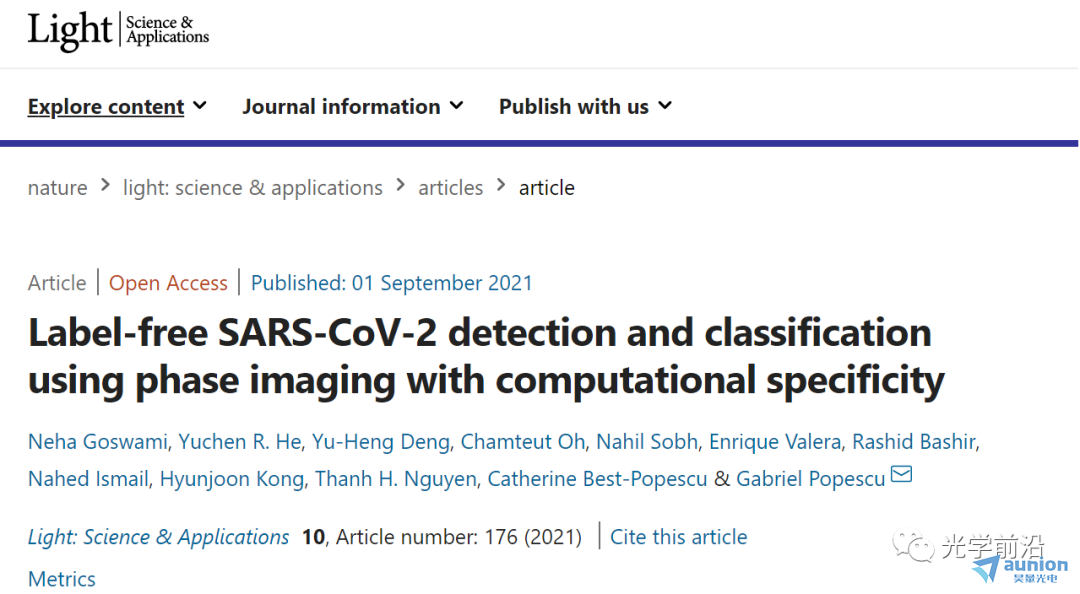Image resolution: width=1080 pixels, height=594 pixels.
Task: Expand the Explore content chevron
Action: 200,105
